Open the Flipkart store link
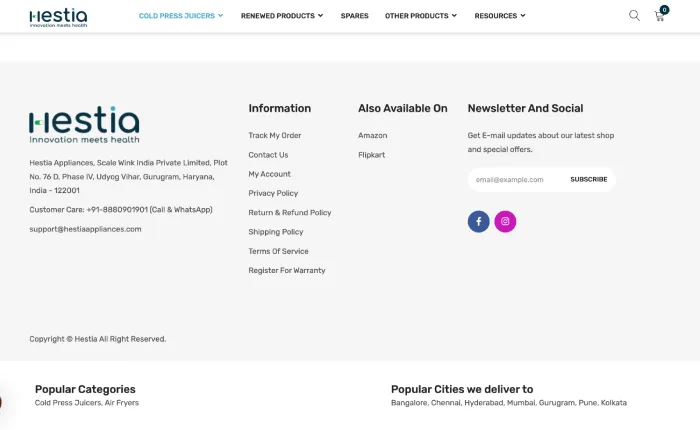Screen dimensions: 700x430 click(x=371, y=155)
